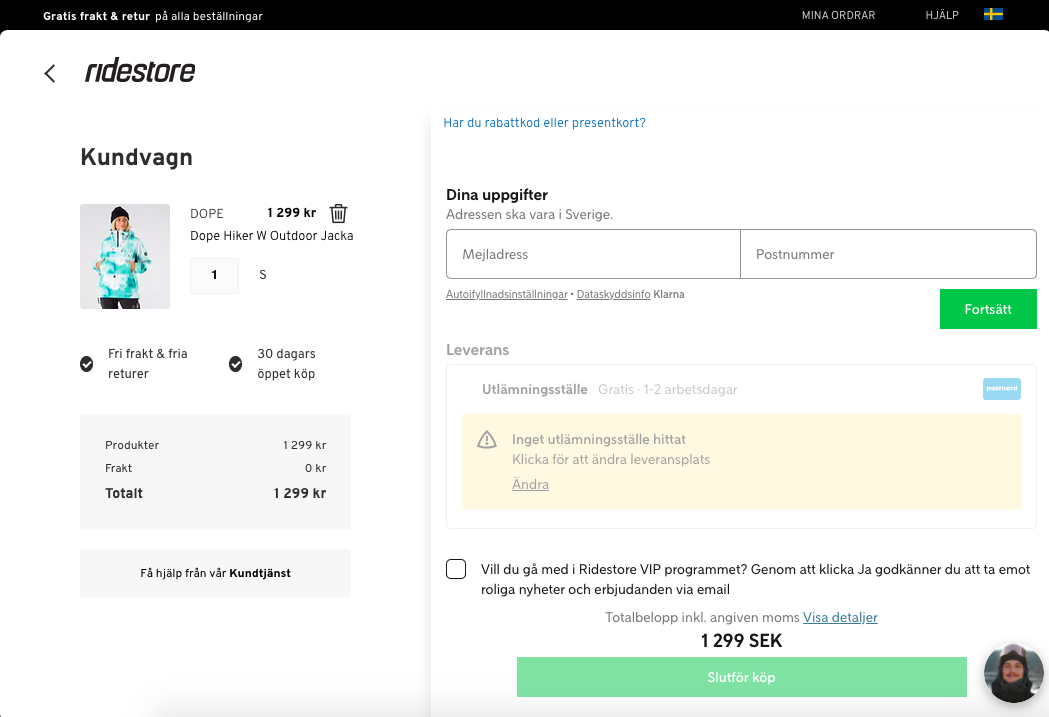
Task: Click the Totalt 1 299 kr amount
Action: point(300,494)
